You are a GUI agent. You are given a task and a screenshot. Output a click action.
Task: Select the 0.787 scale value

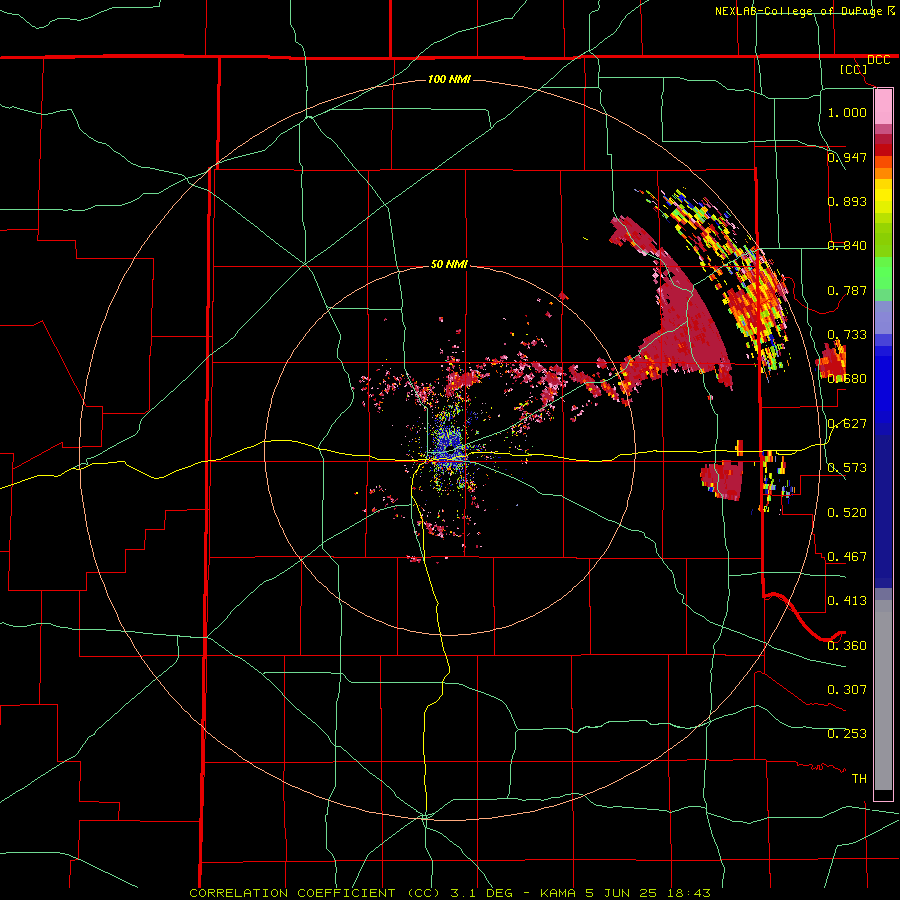point(847,290)
